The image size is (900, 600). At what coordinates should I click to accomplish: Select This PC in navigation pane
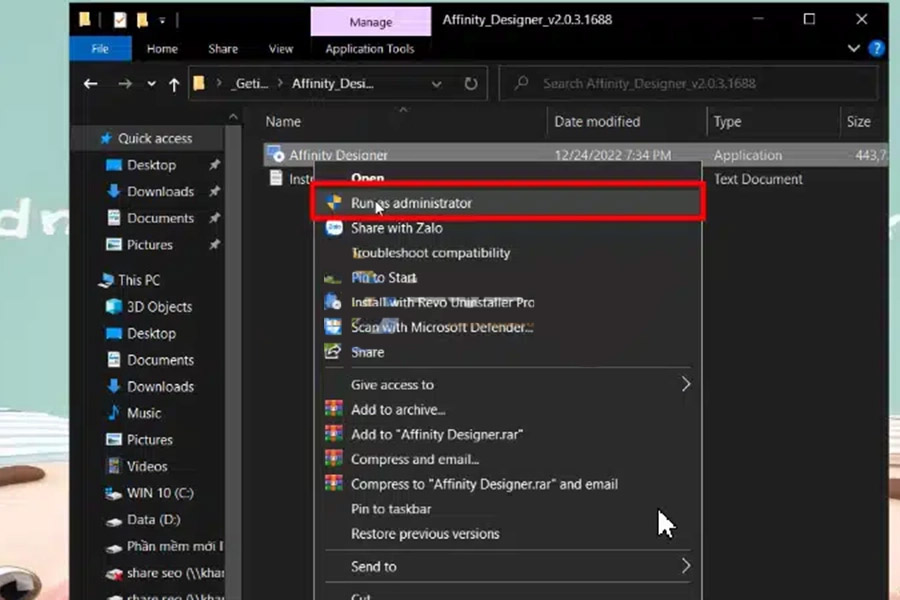click(x=138, y=280)
